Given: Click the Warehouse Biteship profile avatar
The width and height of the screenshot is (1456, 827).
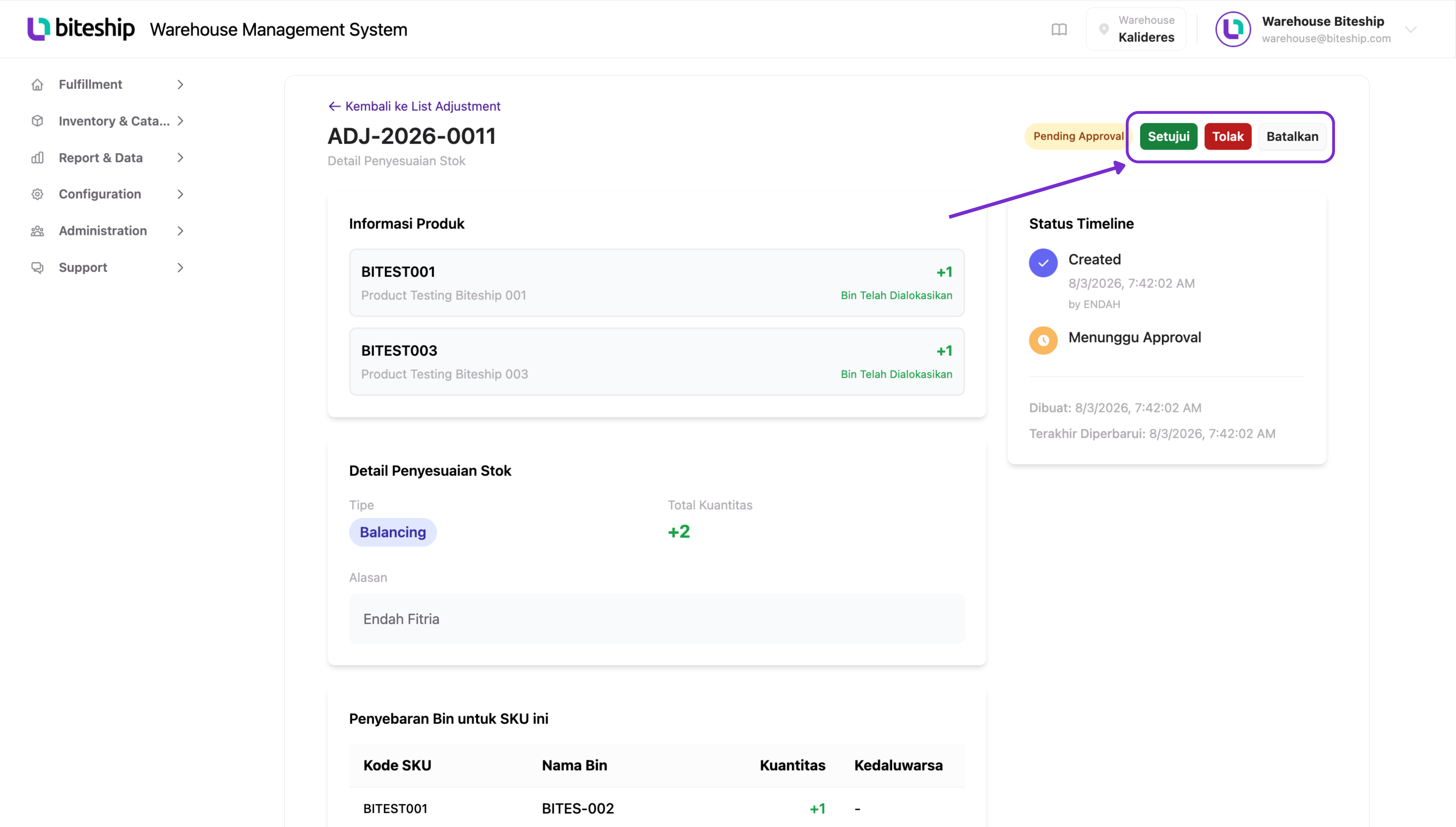Looking at the screenshot, I should click(x=1233, y=29).
